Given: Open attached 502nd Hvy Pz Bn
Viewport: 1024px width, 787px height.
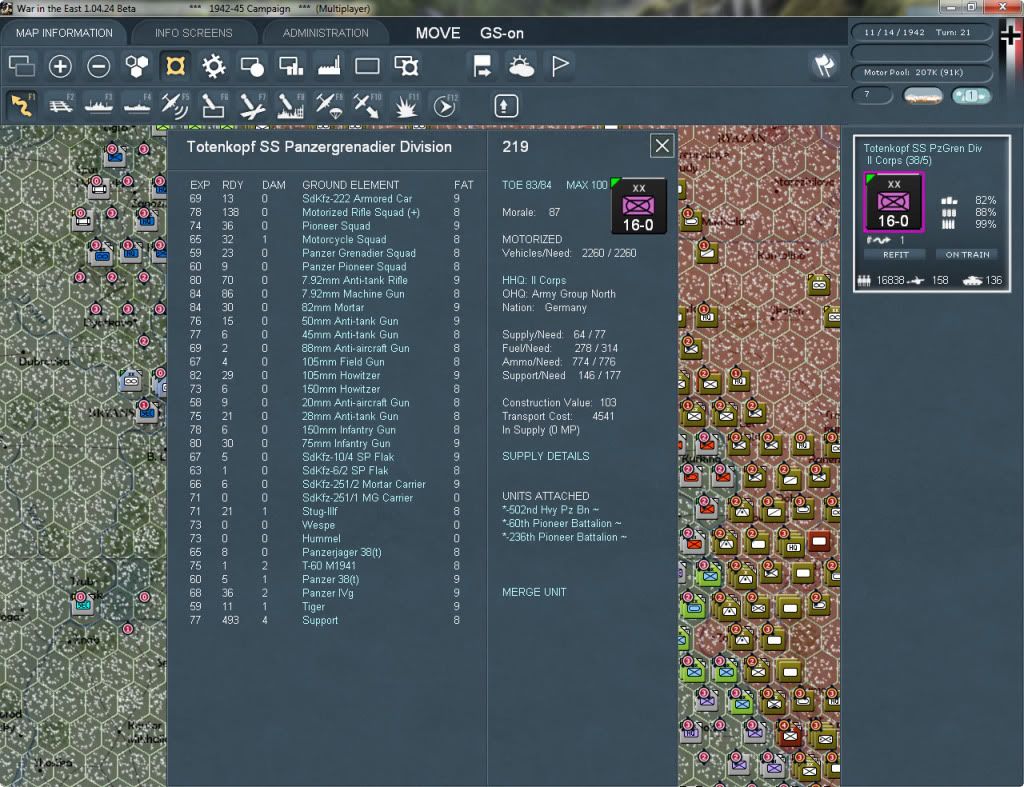Looking at the screenshot, I should [x=551, y=509].
